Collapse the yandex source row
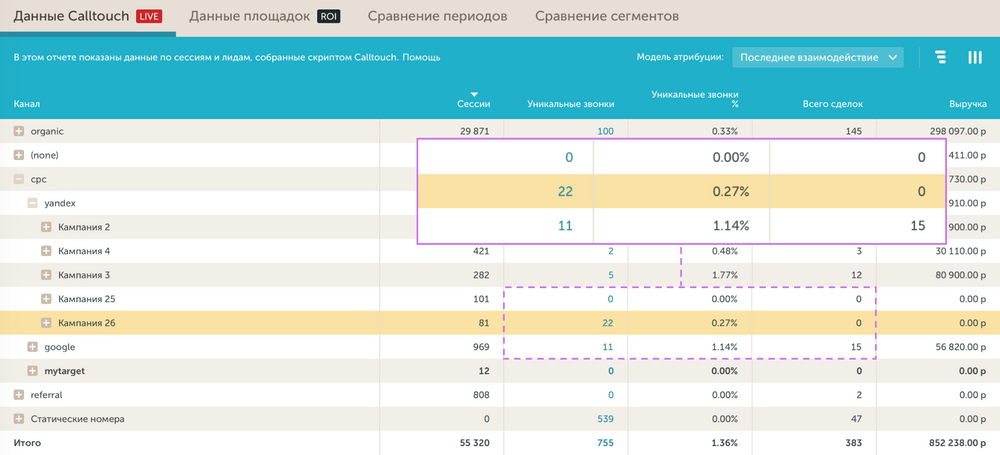Image resolution: width=1000 pixels, height=455 pixels. pyautogui.click(x=33, y=203)
